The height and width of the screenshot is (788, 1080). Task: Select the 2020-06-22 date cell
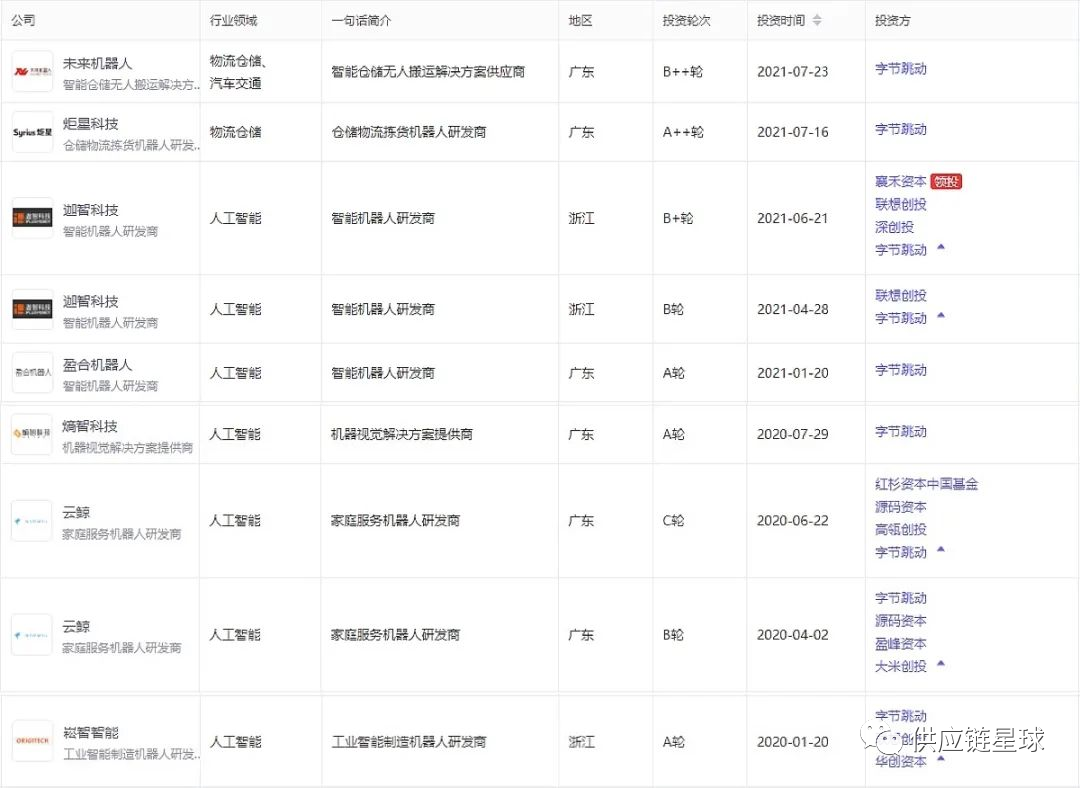click(793, 520)
